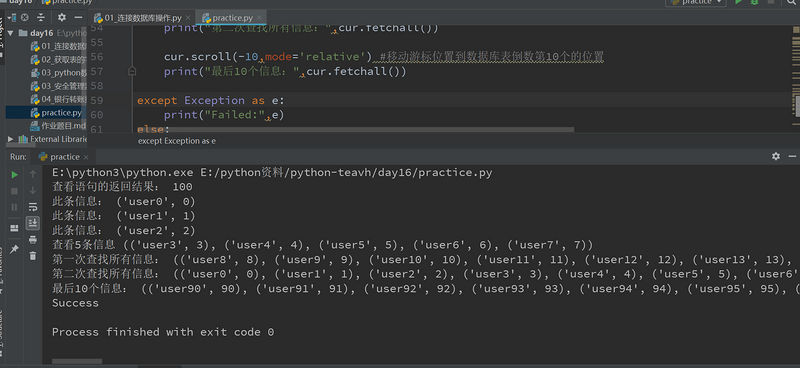800x368 pixels.
Task: Open the 01_ file in Project tree
Action: [x=58, y=46]
